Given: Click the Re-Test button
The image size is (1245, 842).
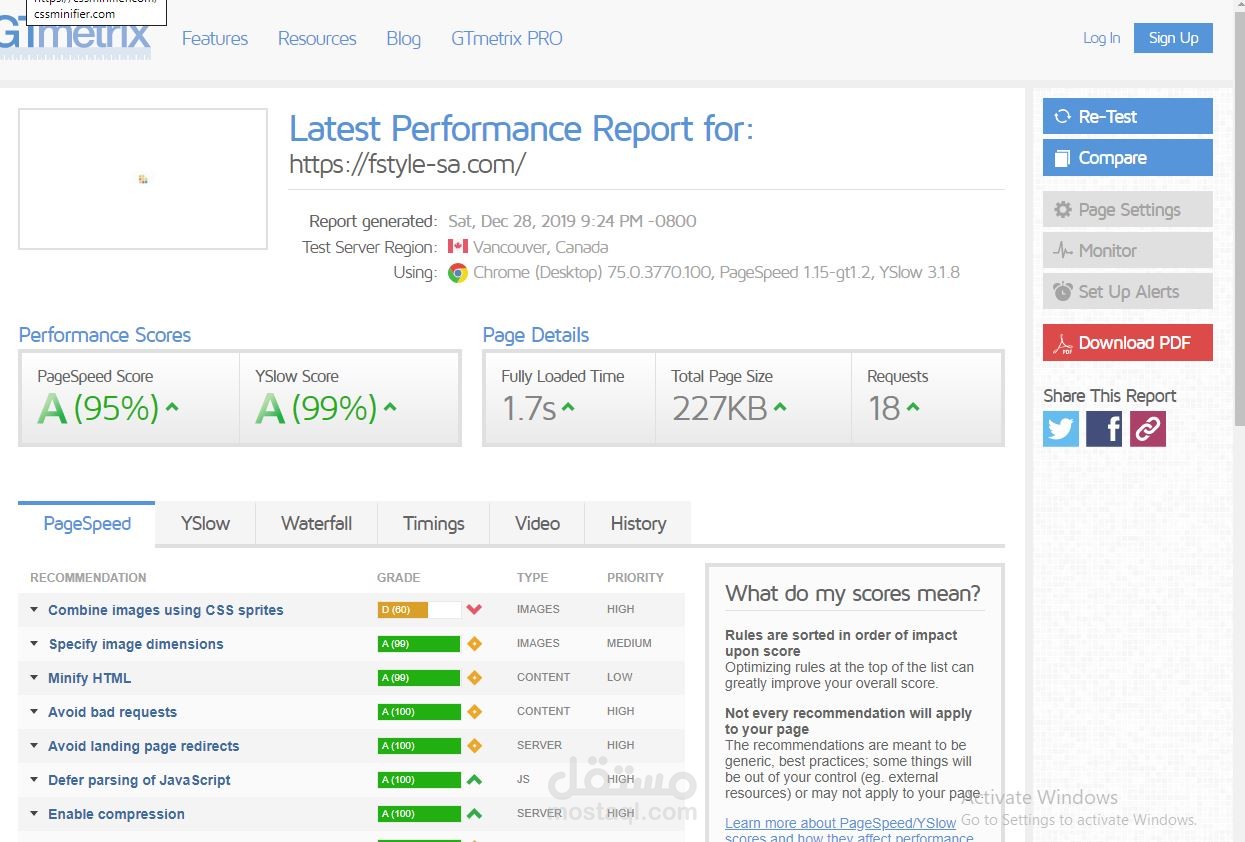Looking at the screenshot, I should pos(1127,116).
